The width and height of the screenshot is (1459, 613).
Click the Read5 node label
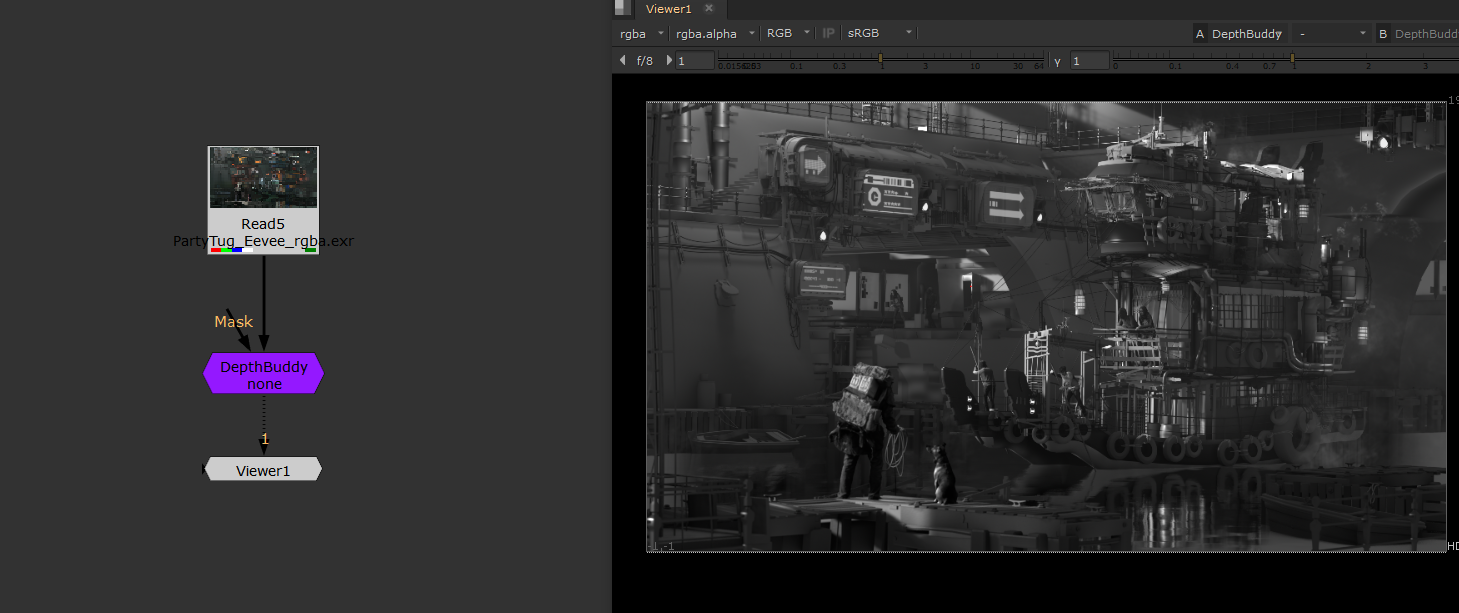click(263, 224)
